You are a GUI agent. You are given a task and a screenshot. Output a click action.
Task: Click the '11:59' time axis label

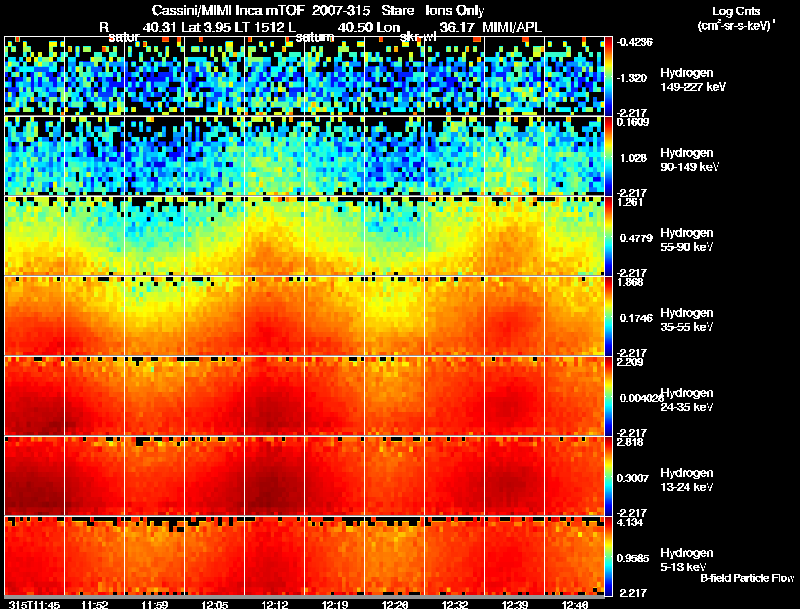[155, 605]
